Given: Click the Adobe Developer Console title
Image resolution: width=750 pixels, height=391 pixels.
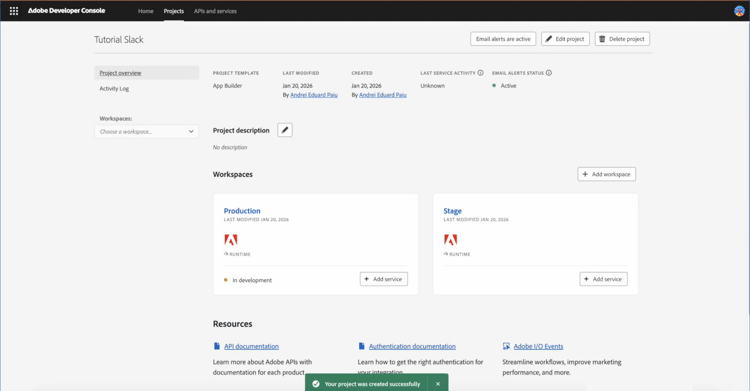Looking at the screenshot, I should point(66,11).
